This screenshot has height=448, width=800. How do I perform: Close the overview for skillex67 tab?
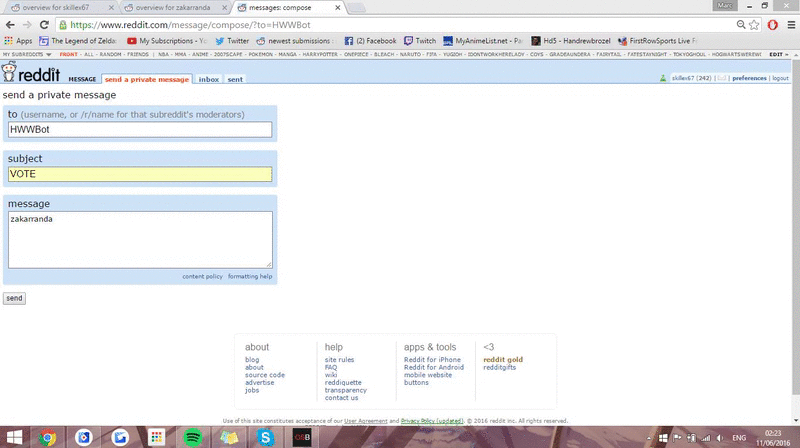[x=111, y=8]
